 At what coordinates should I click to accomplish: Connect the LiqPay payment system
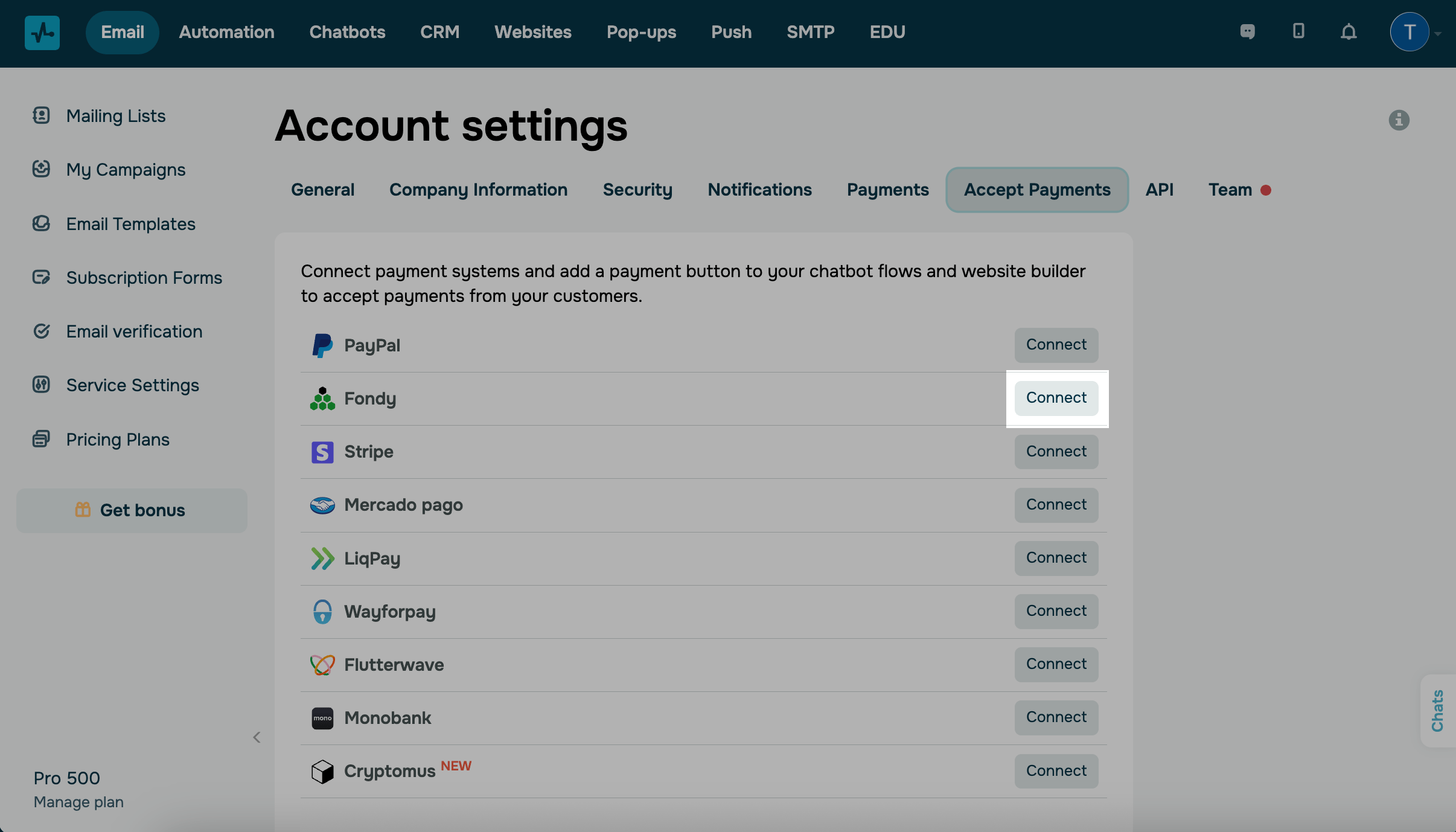click(x=1056, y=558)
